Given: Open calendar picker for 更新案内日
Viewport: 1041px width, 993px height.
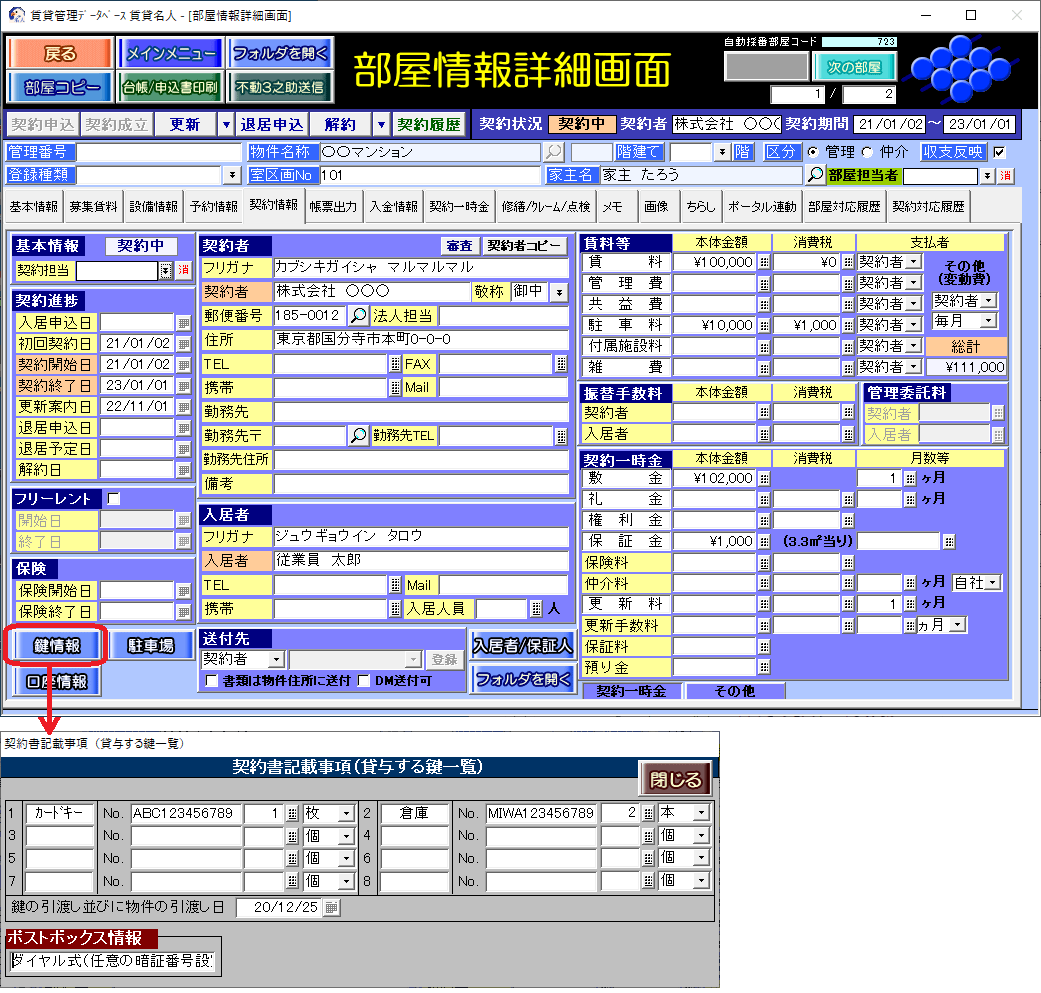Looking at the screenshot, I should [183, 407].
